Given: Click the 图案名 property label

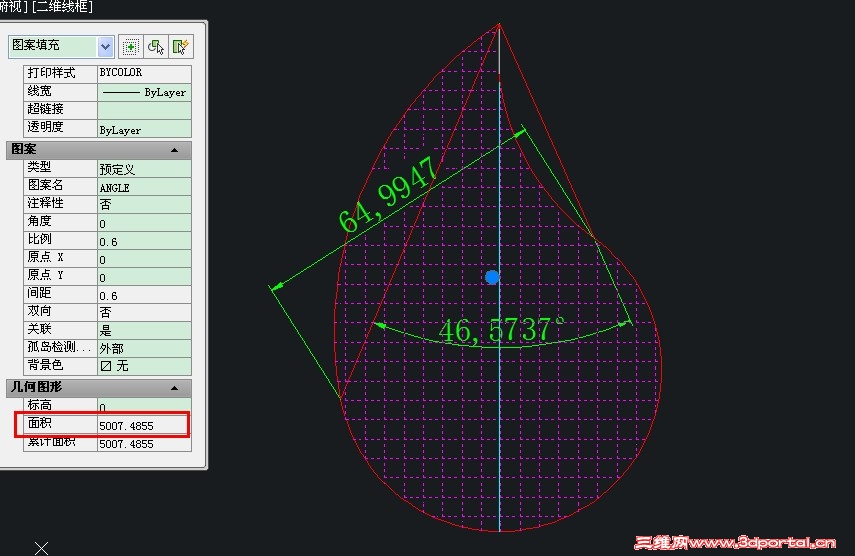Looking at the screenshot, I should 45,185.
